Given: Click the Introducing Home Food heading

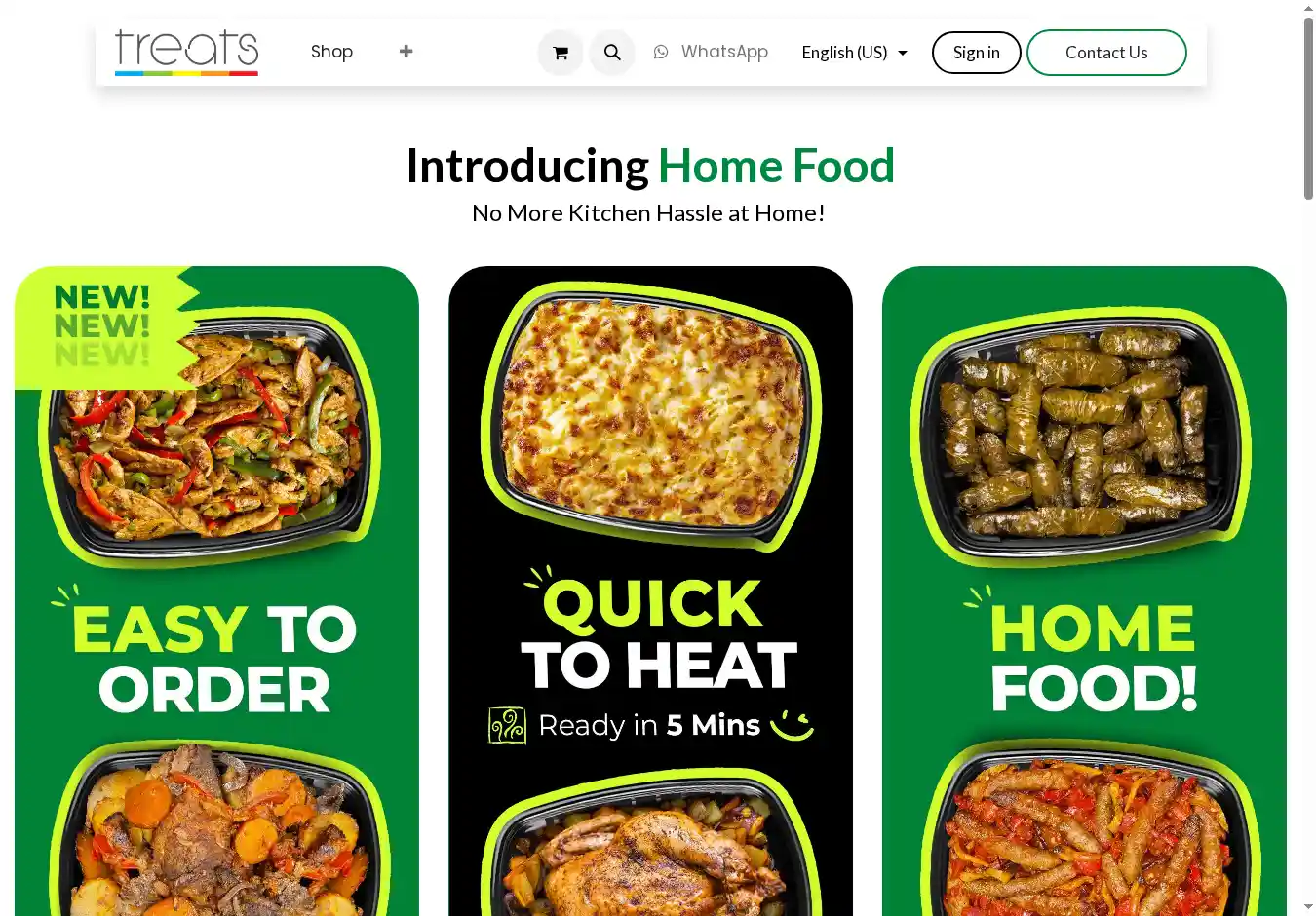Looking at the screenshot, I should [x=650, y=166].
